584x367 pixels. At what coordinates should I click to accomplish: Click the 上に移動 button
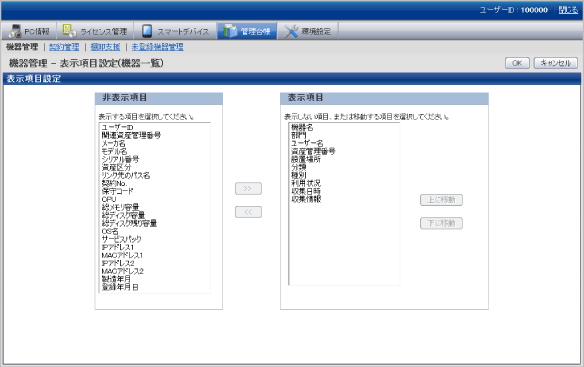tap(441, 200)
